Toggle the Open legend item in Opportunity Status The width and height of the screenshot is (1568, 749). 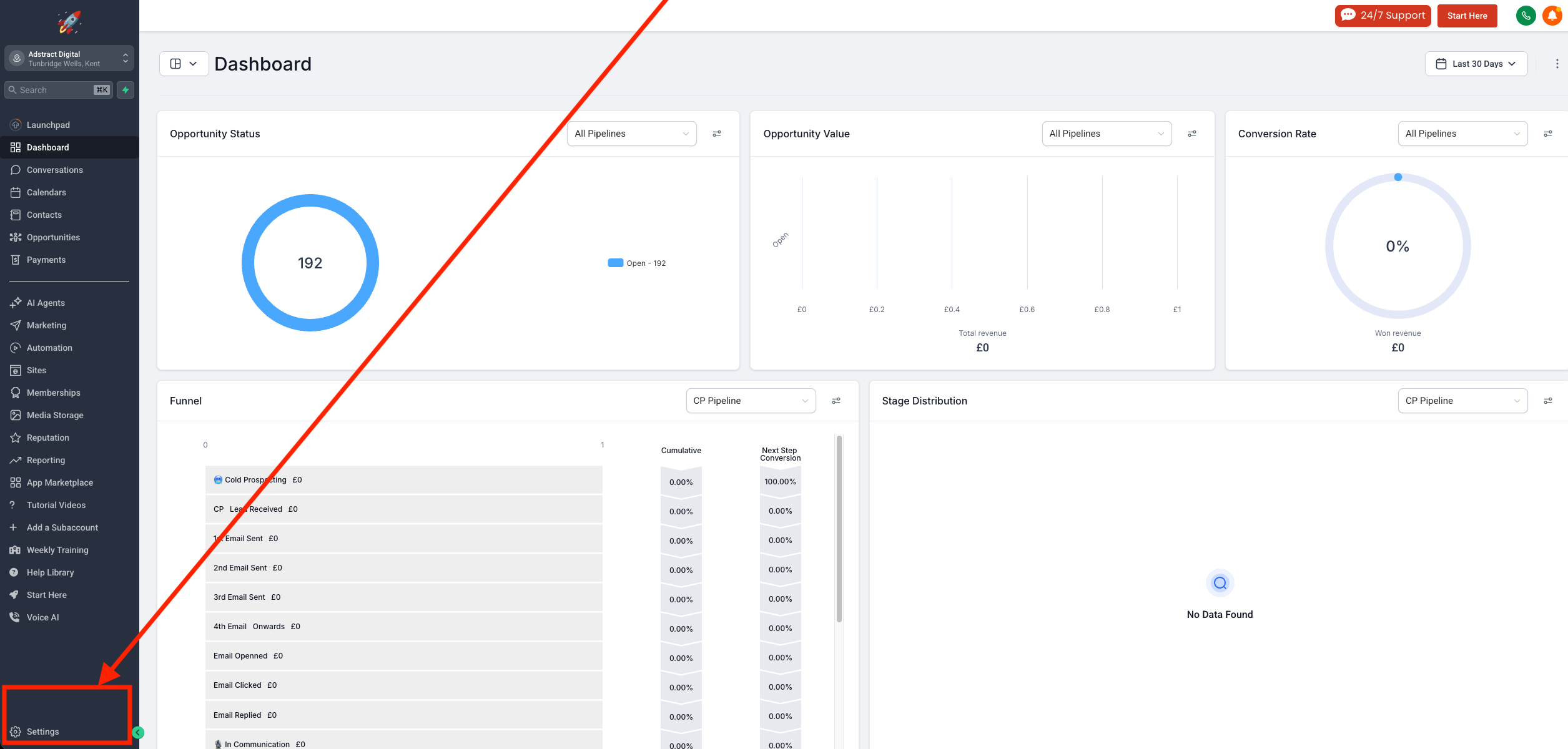coord(637,263)
